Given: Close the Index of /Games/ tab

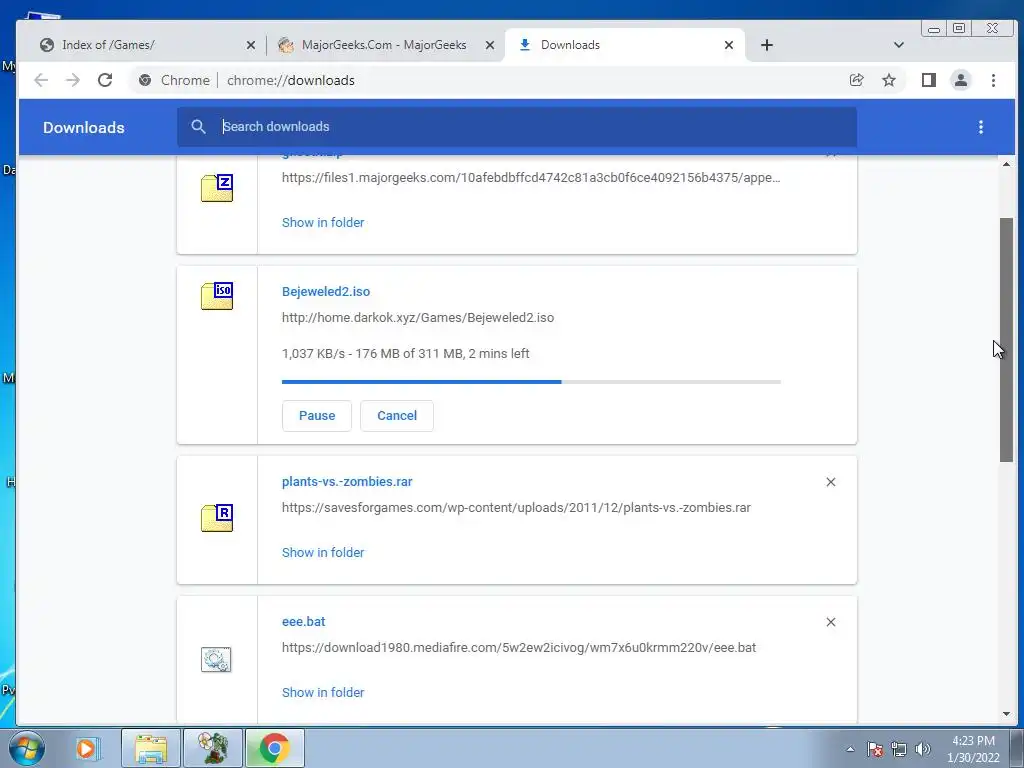Looking at the screenshot, I should pos(251,45).
